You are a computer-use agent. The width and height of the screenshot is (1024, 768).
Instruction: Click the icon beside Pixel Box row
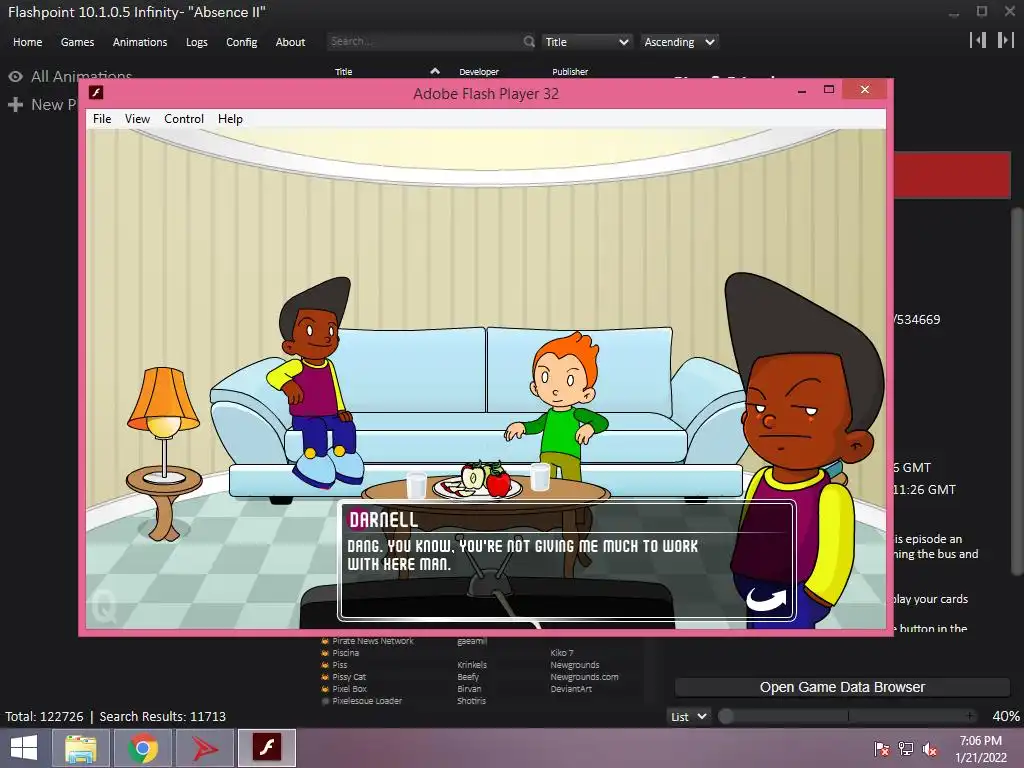(325, 689)
